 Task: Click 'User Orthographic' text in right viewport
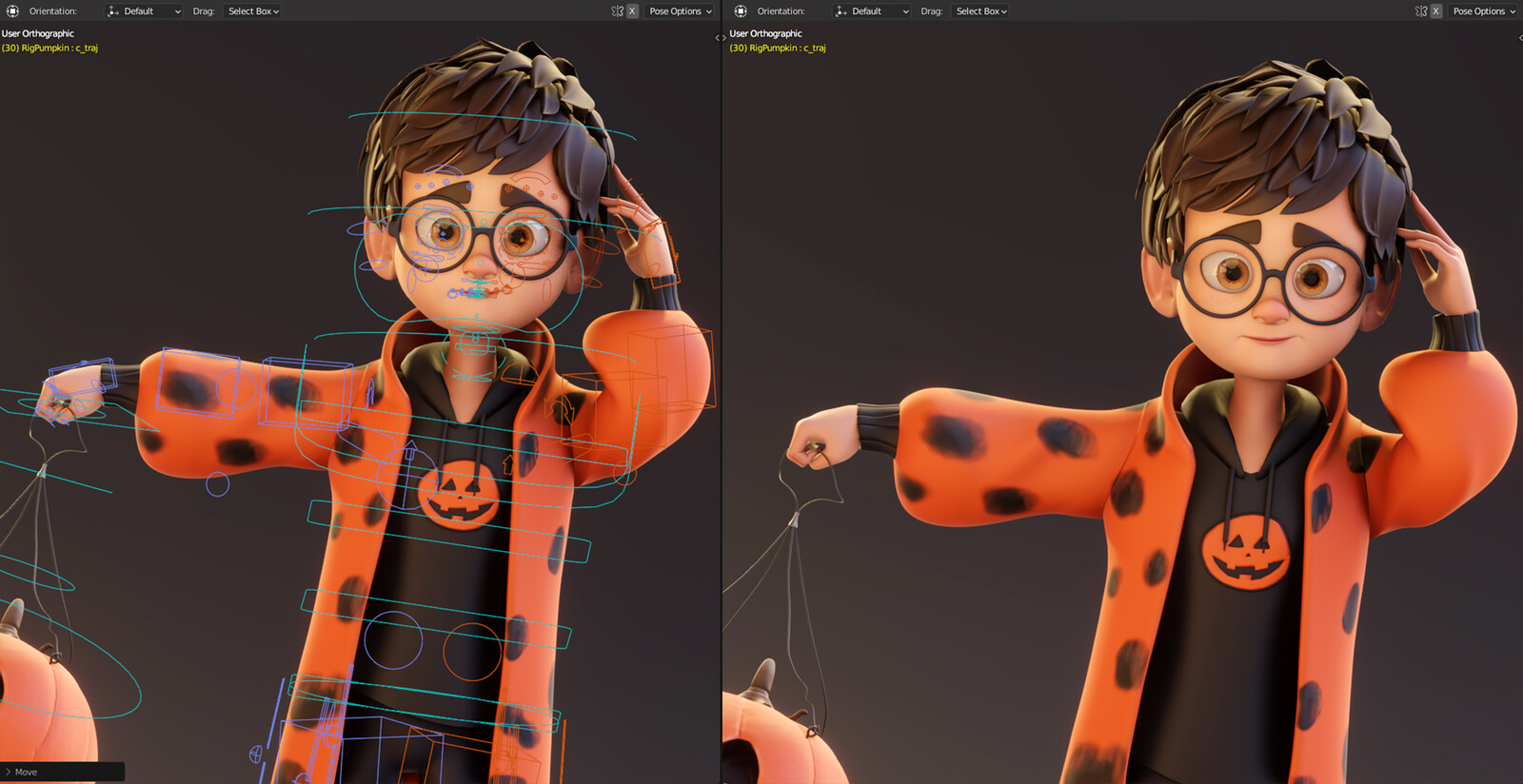click(x=766, y=33)
